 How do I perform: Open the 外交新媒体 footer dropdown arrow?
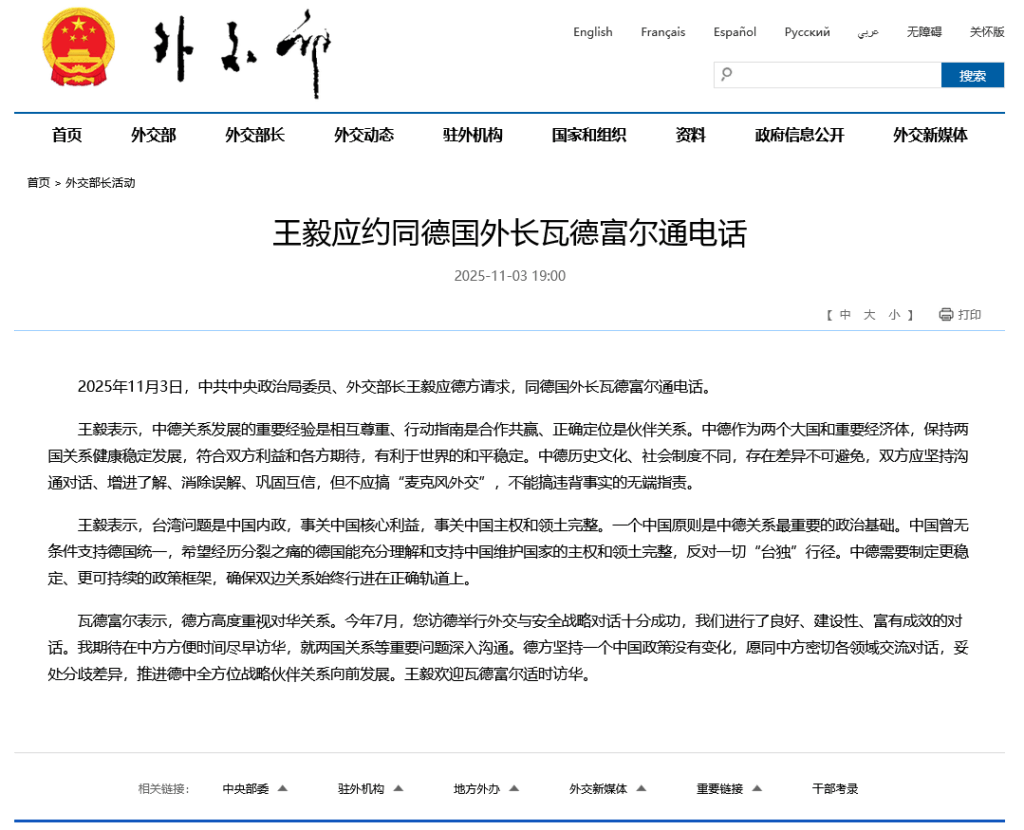coord(639,788)
